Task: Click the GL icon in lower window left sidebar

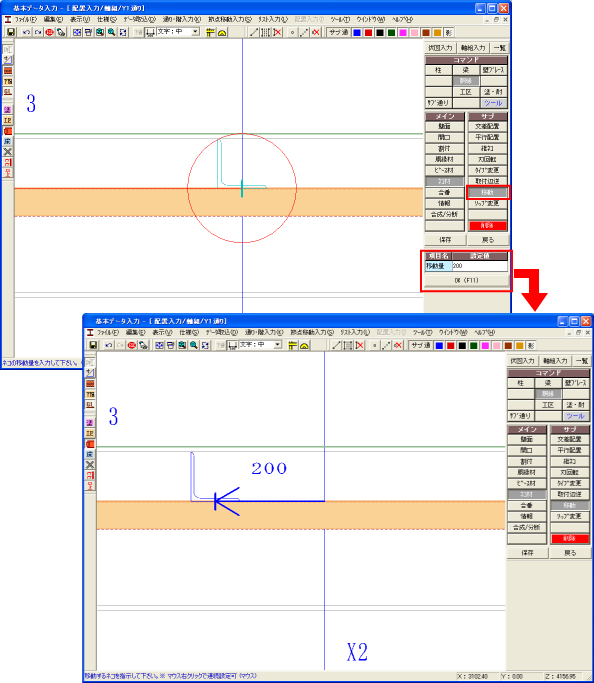Action: point(90,405)
